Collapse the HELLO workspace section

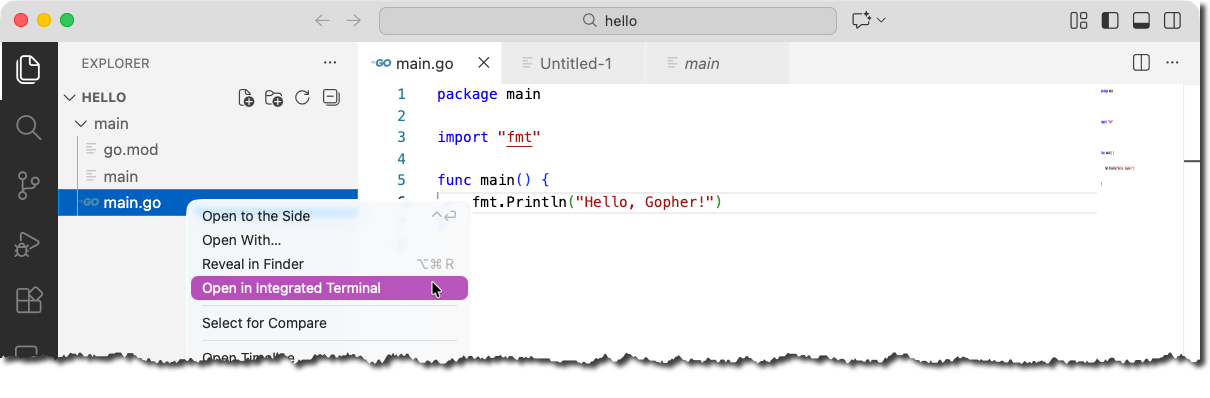69,98
